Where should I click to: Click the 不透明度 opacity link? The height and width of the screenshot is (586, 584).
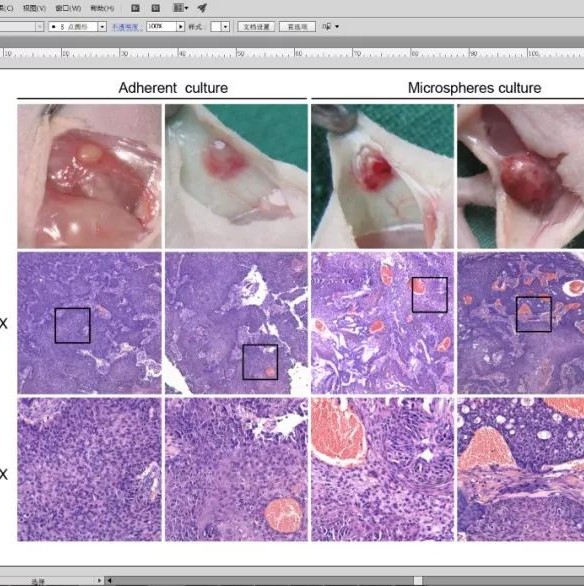pos(125,27)
